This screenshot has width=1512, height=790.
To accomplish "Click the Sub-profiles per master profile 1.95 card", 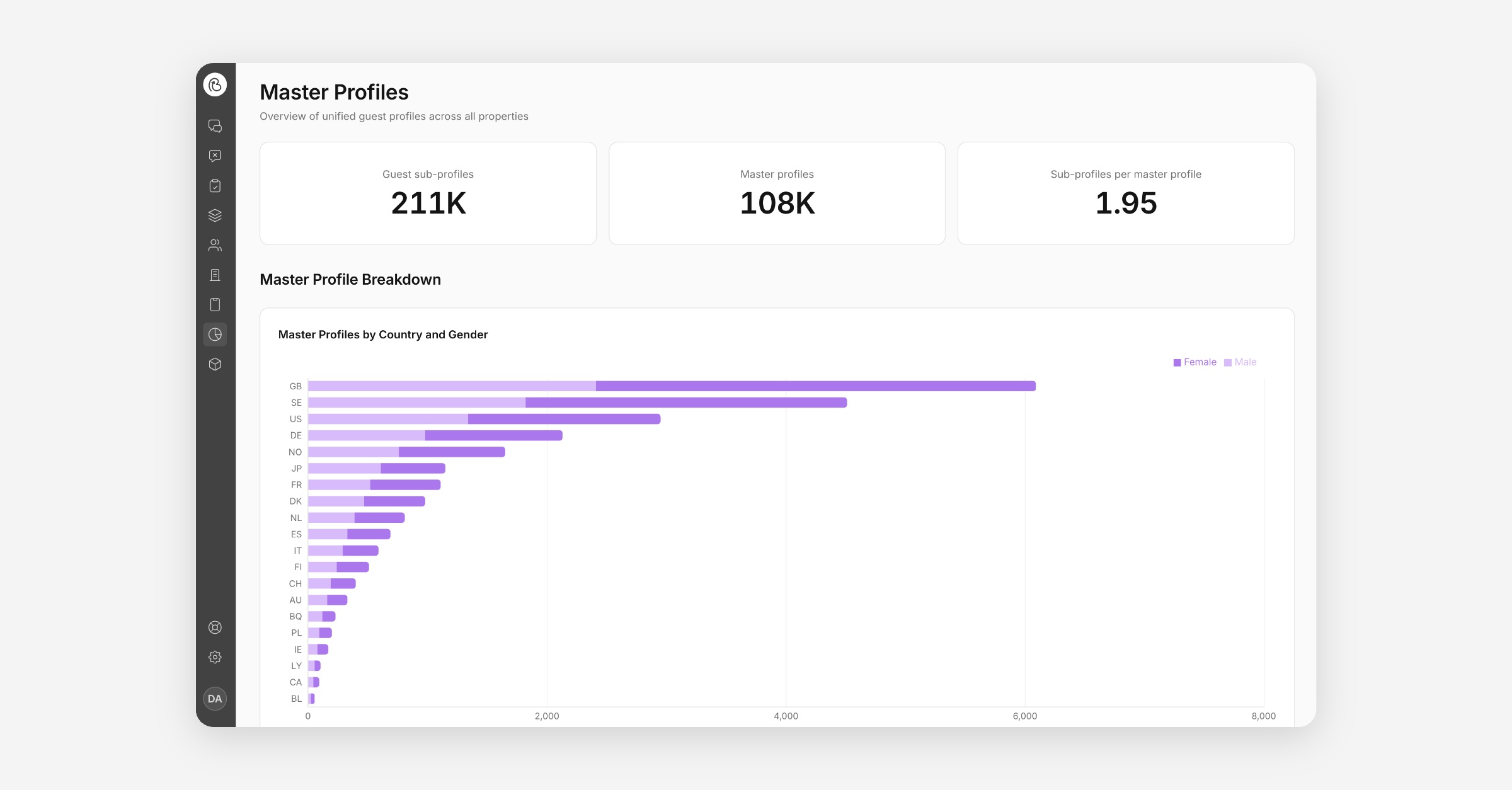I will point(1126,193).
